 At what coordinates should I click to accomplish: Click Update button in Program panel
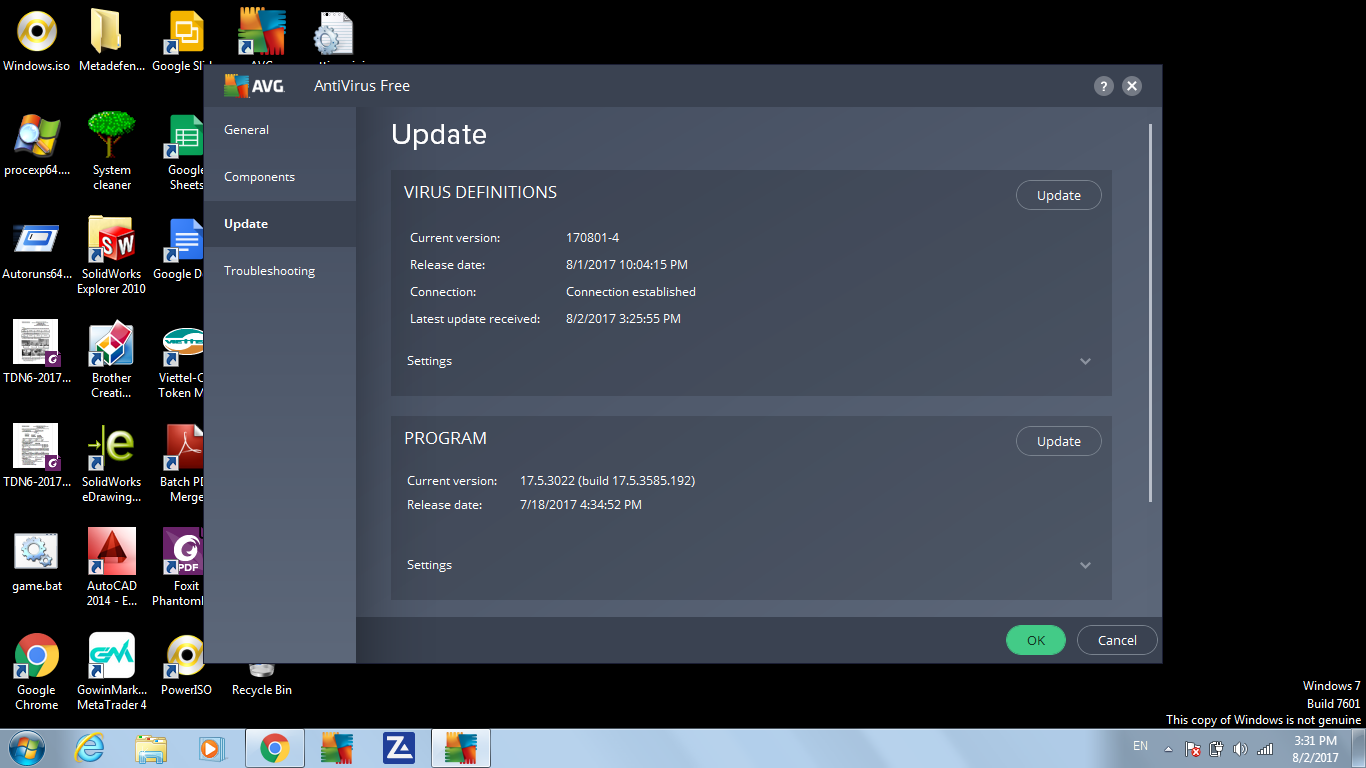click(x=1058, y=441)
